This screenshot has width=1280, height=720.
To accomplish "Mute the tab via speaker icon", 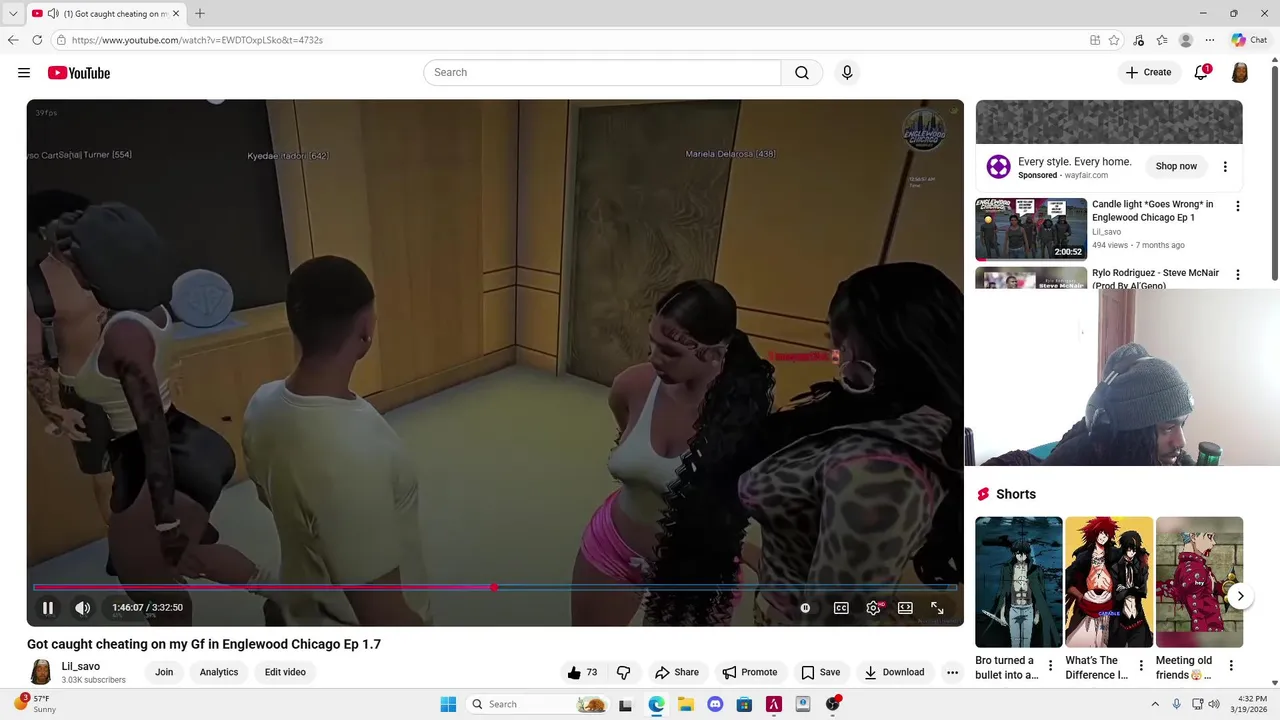I will tap(53, 14).
